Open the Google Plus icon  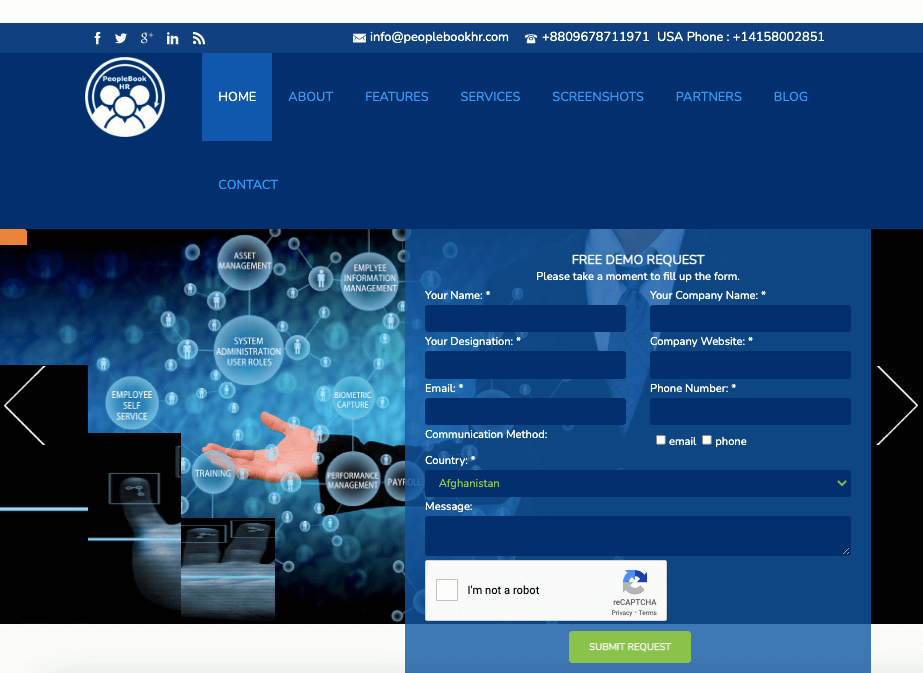point(146,38)
